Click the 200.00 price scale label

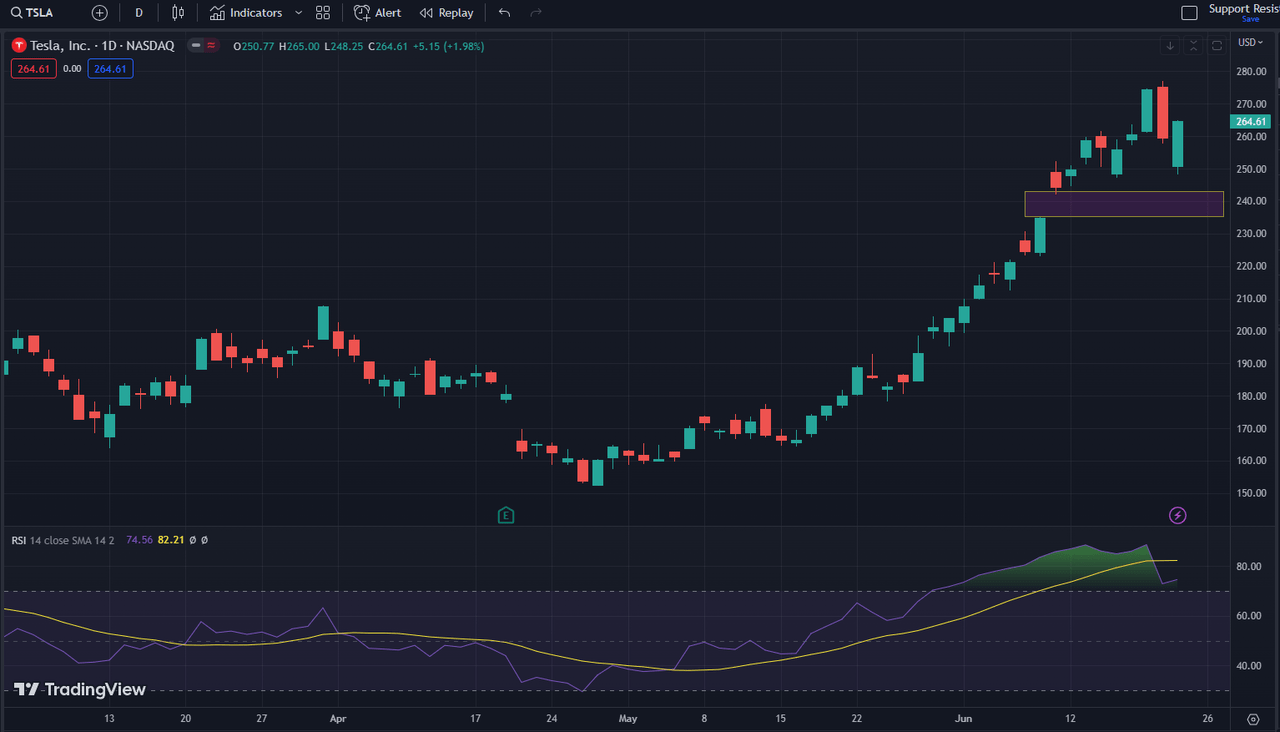coord(1251,331)
